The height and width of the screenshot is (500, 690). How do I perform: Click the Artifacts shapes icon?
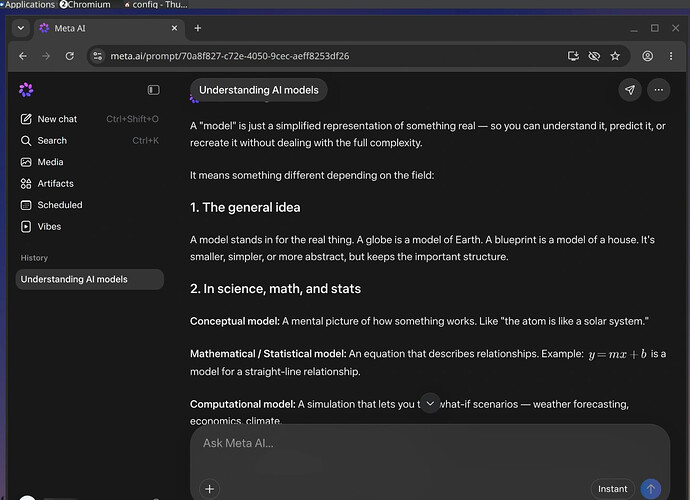point(26,184)
